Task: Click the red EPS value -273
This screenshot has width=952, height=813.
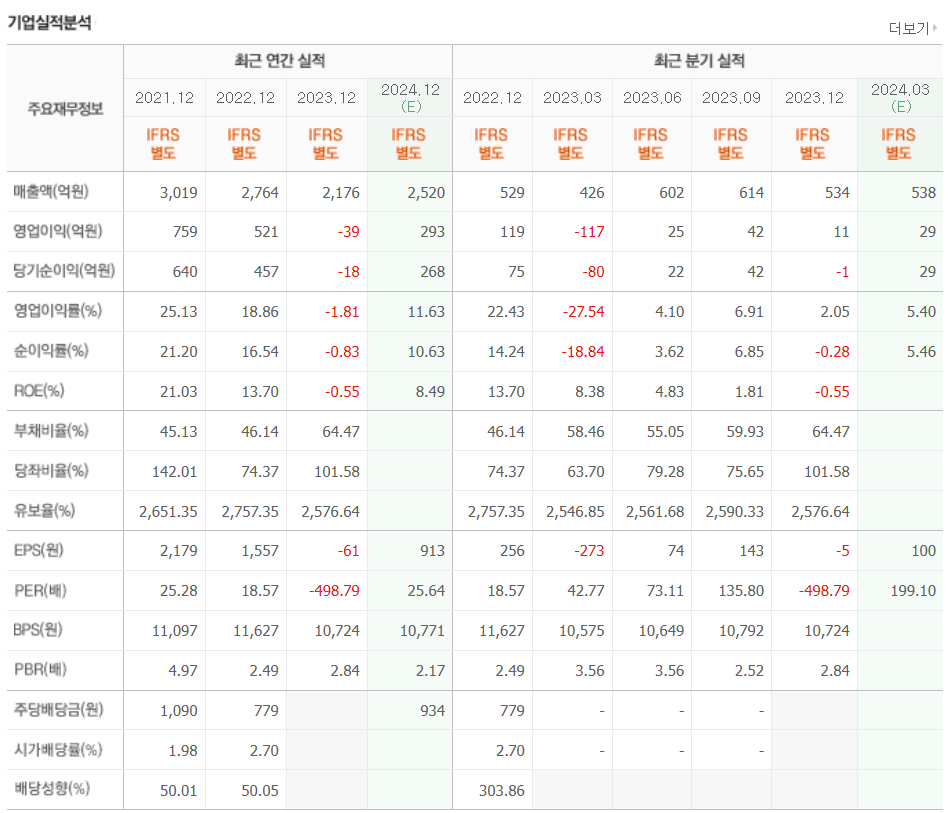Action: point(589,551)
